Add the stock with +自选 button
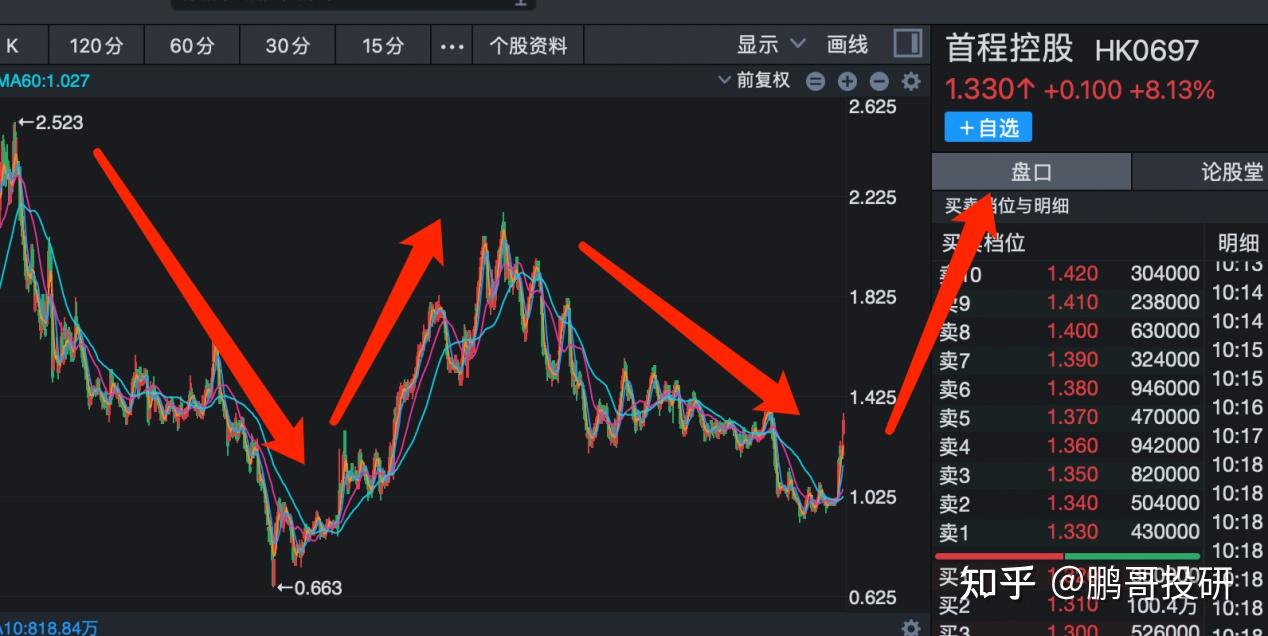This screenshot has width=1268, height=636. pyautogui.click(x=987, y=126)
